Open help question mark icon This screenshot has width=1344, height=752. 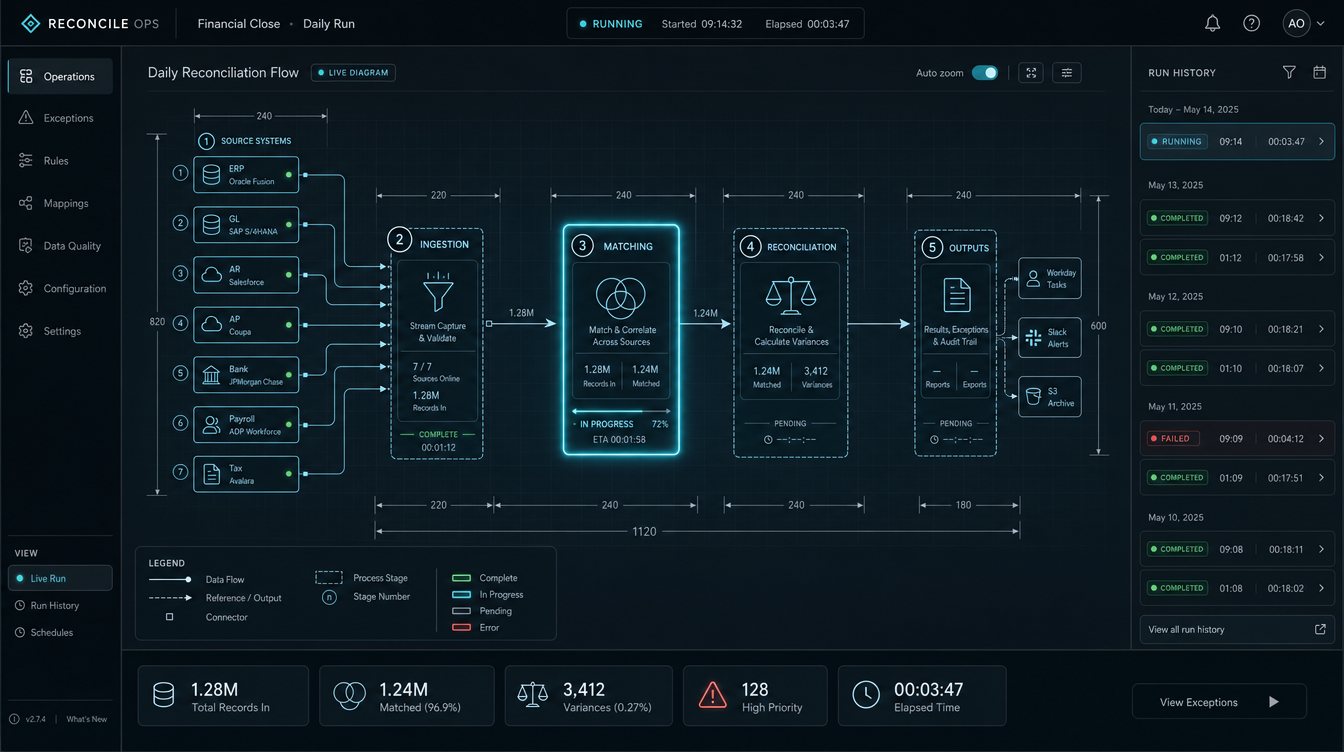(x=1251, y=23)
